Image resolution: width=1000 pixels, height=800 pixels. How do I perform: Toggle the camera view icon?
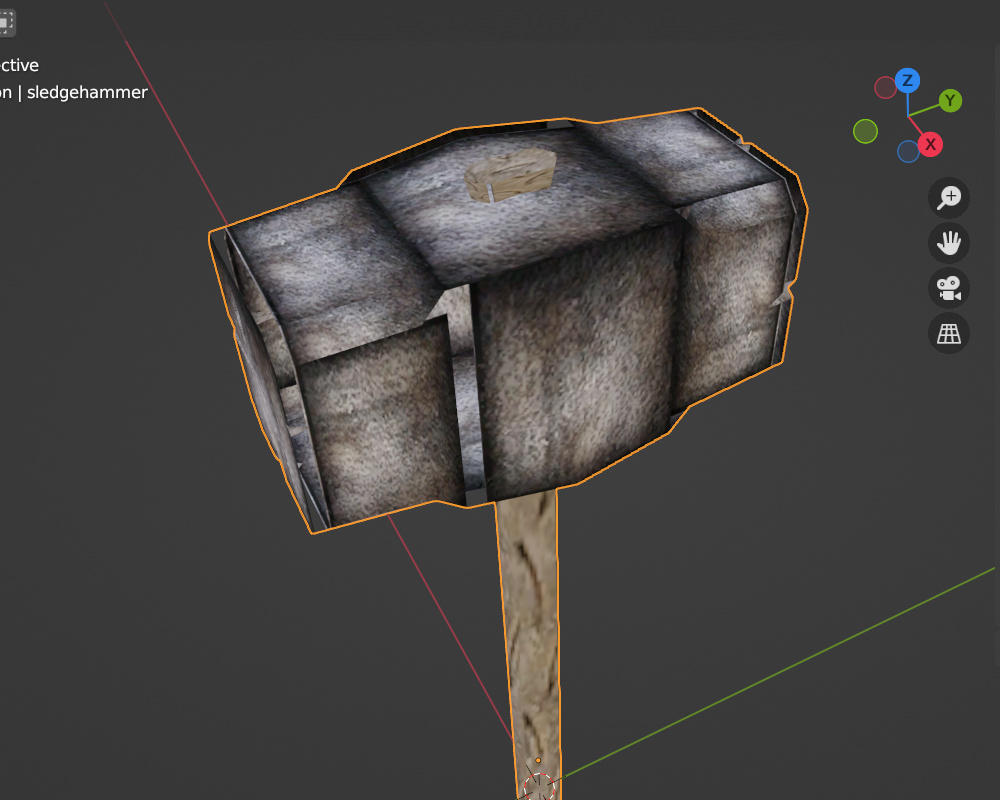(x=948, y=288)
